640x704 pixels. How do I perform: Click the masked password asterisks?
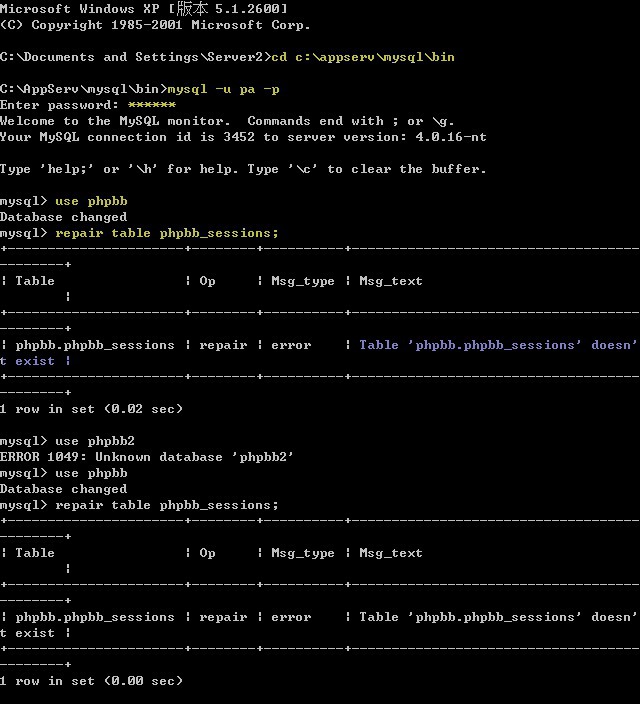[151, 105]
